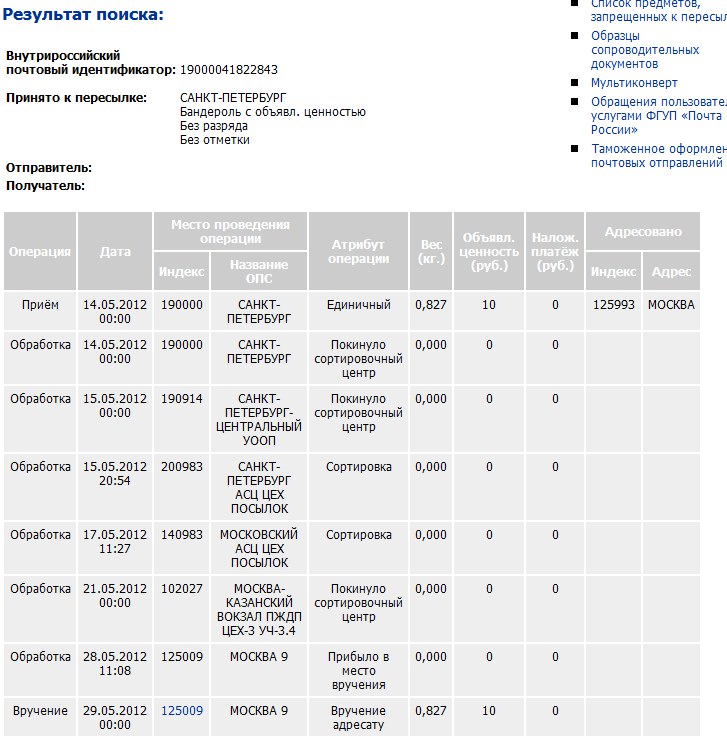The height and width of the screenshot is (752, 727).
Task: Click the МОСКОВСКИЙ АСЦ ЦЕХ ПОСЫЛОК cell
Action: [259, 549]
